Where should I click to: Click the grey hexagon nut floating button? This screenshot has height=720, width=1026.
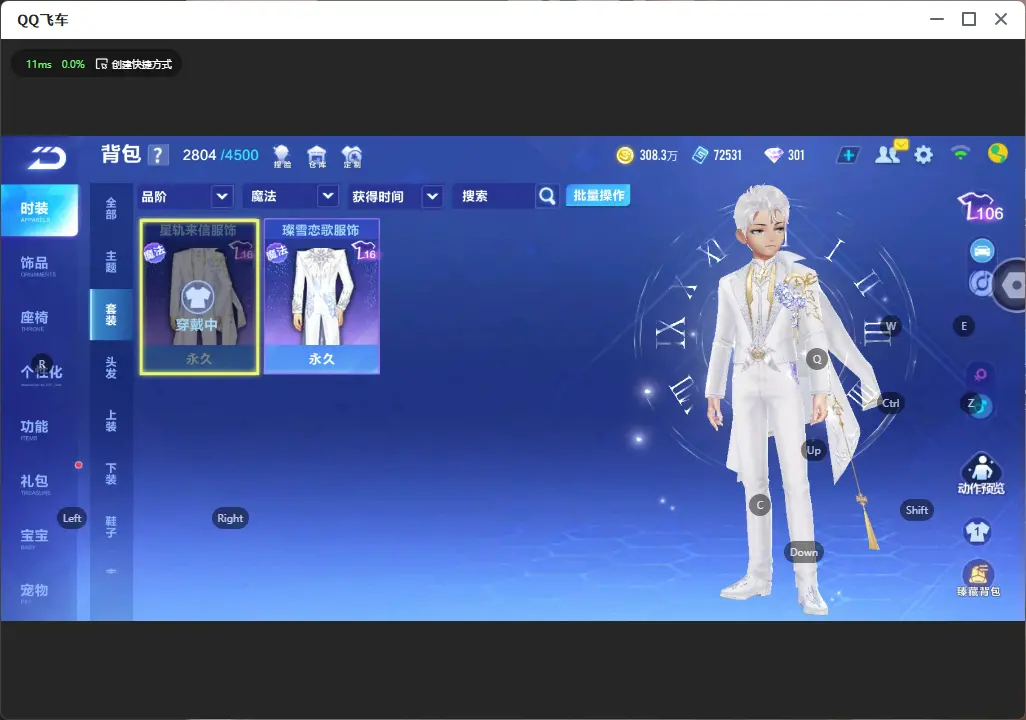click(1012, 285)
